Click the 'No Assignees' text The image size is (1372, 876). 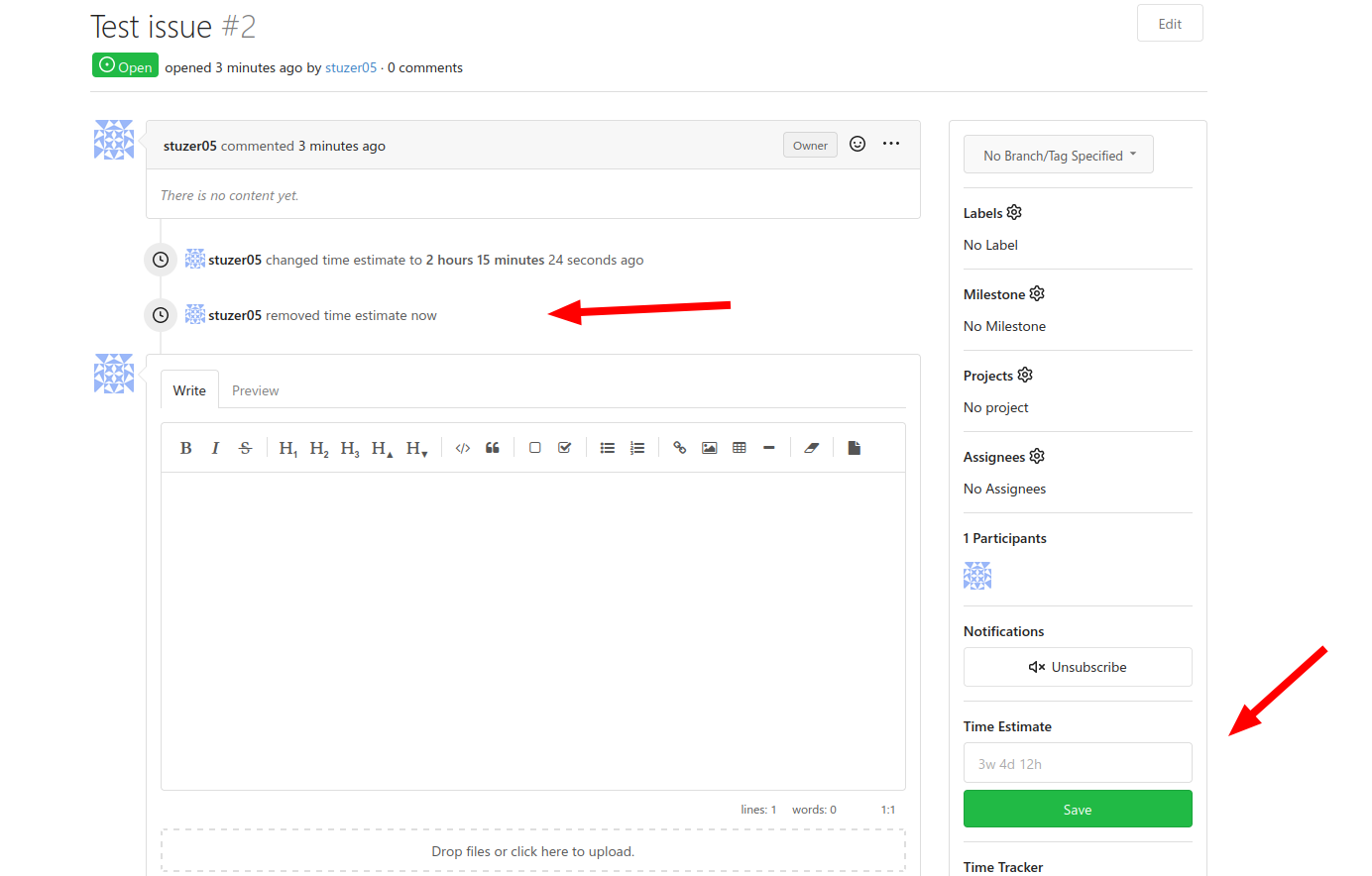coord(1004,489)
